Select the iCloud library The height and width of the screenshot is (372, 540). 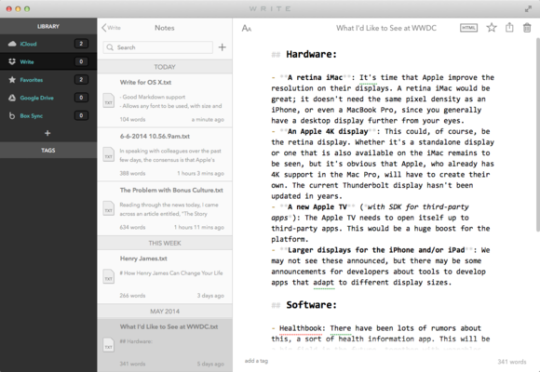pos(48,44)
